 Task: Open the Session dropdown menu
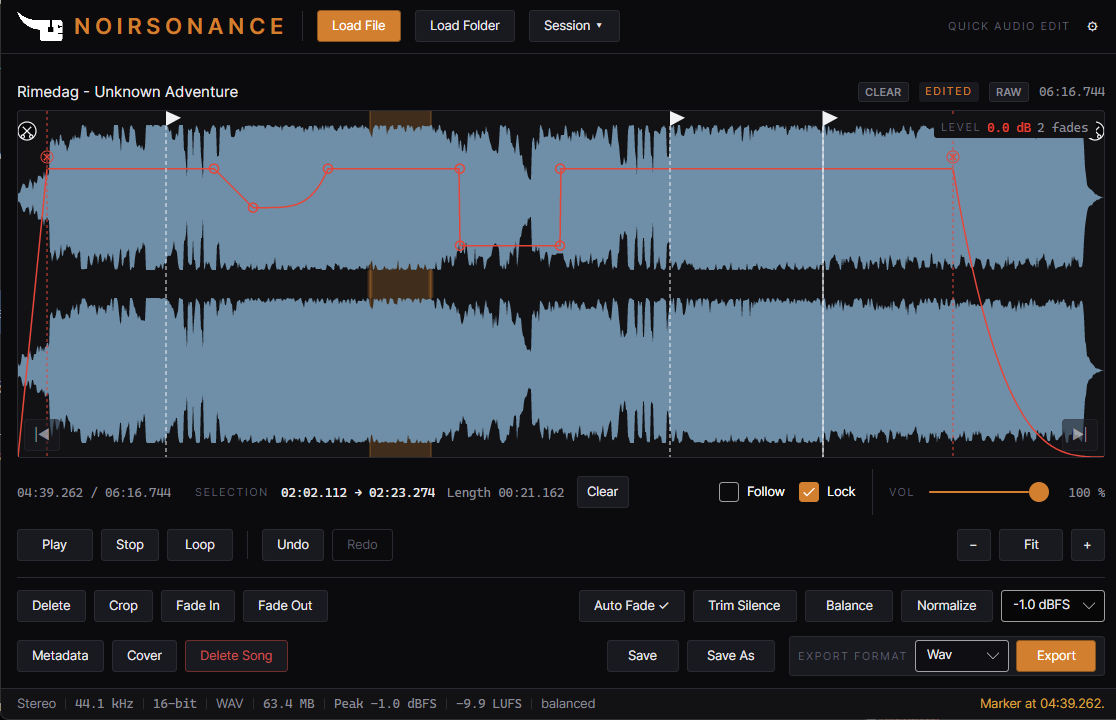574,26
